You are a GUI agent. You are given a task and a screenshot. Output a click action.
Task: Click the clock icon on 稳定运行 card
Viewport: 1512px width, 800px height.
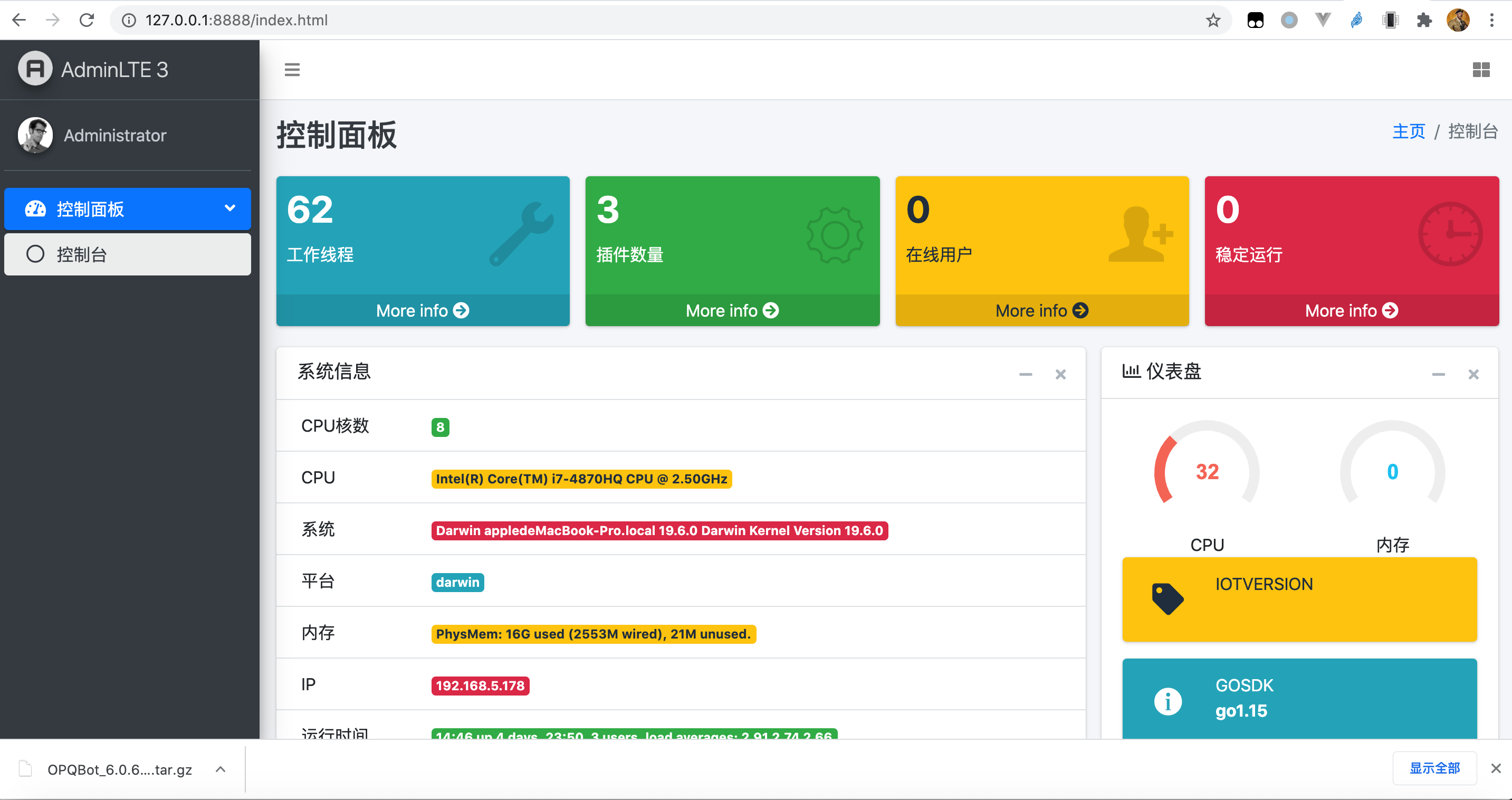(1450, 234)
